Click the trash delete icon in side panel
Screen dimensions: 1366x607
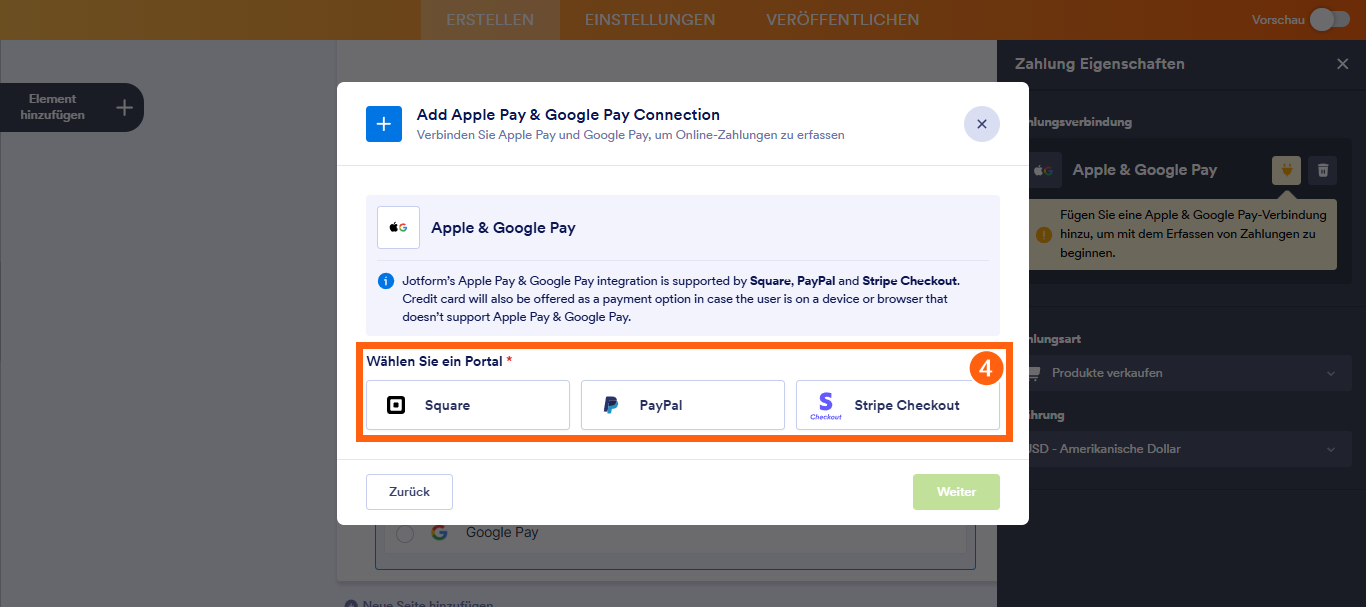point(1323,170)
